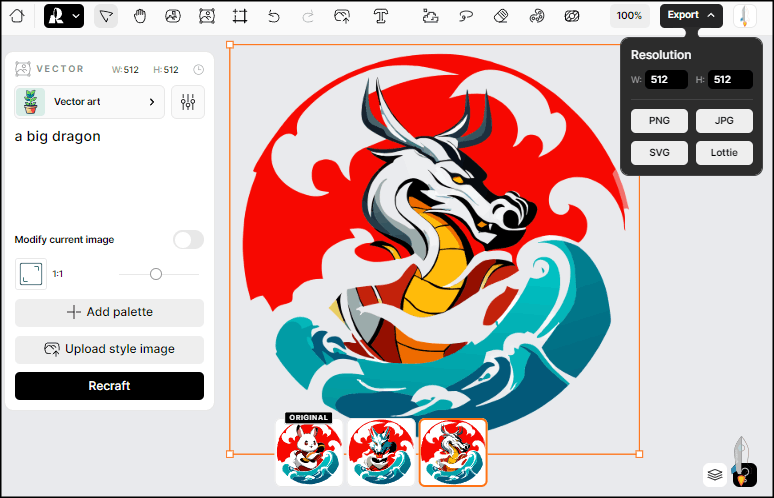This screenshot has width=774, height=498.
Task: Go to the home screen icon
Action: [17, 16]
